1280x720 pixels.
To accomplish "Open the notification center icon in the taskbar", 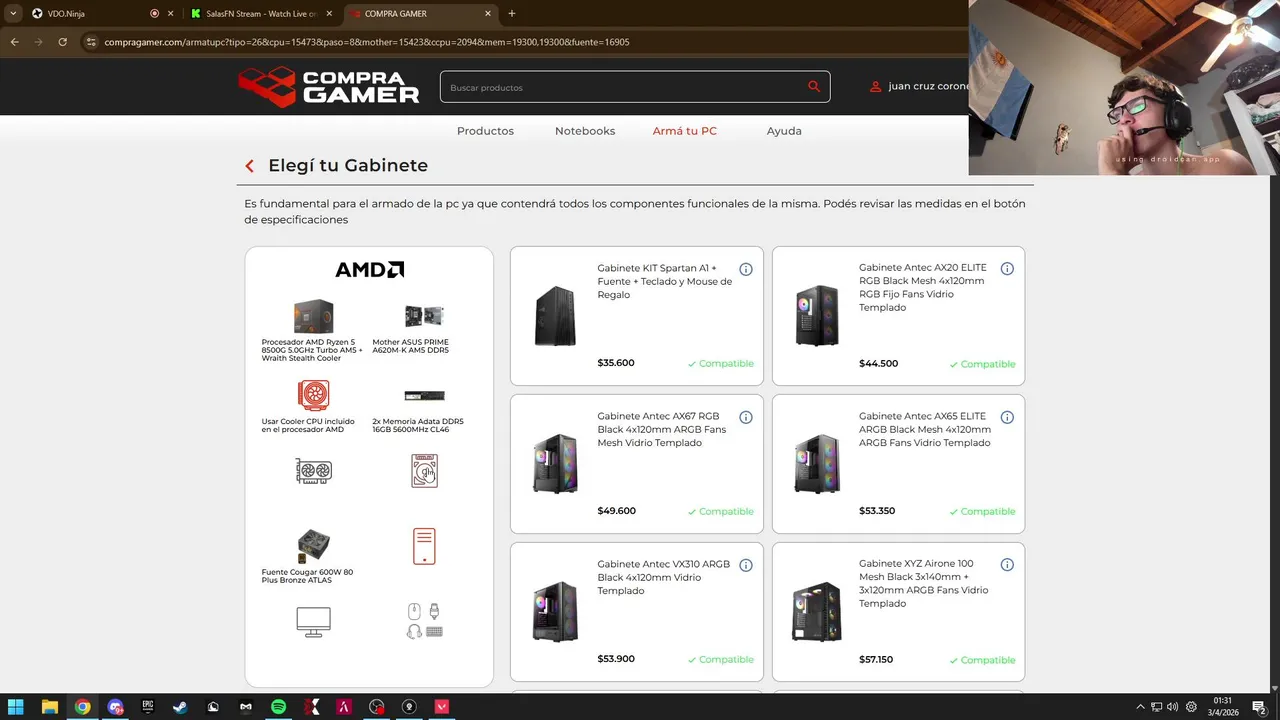I will point(1259,707).
